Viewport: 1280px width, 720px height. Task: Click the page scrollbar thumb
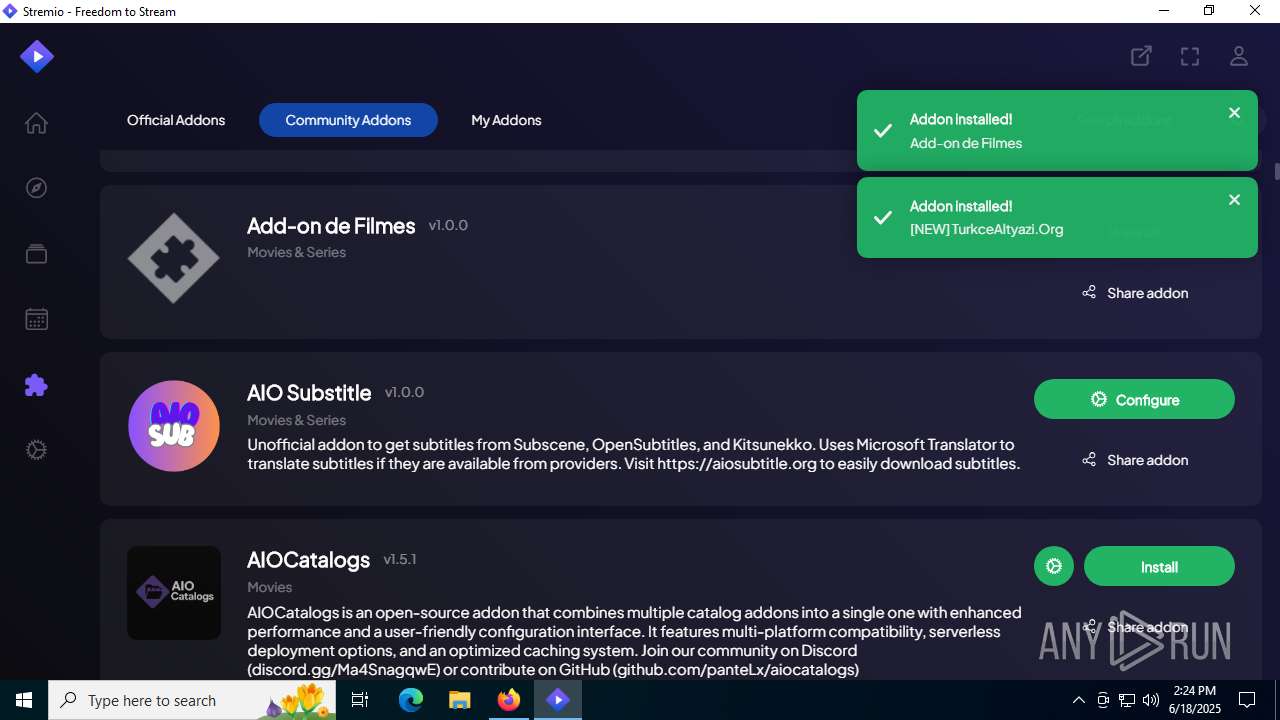(x=1277, y=171)
